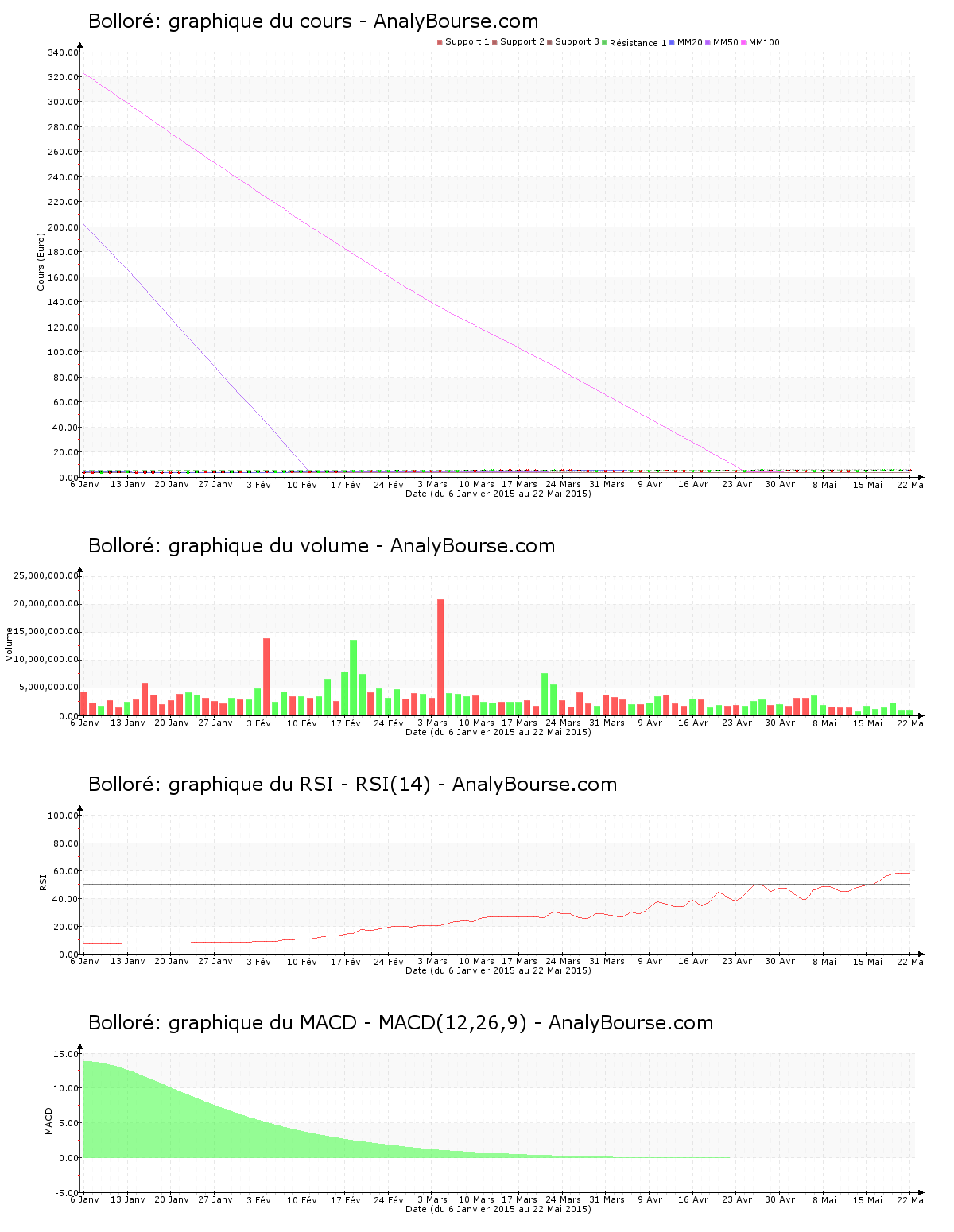
Task: Click the tallest red bar in volume chart
Action: tap(440, 657)
